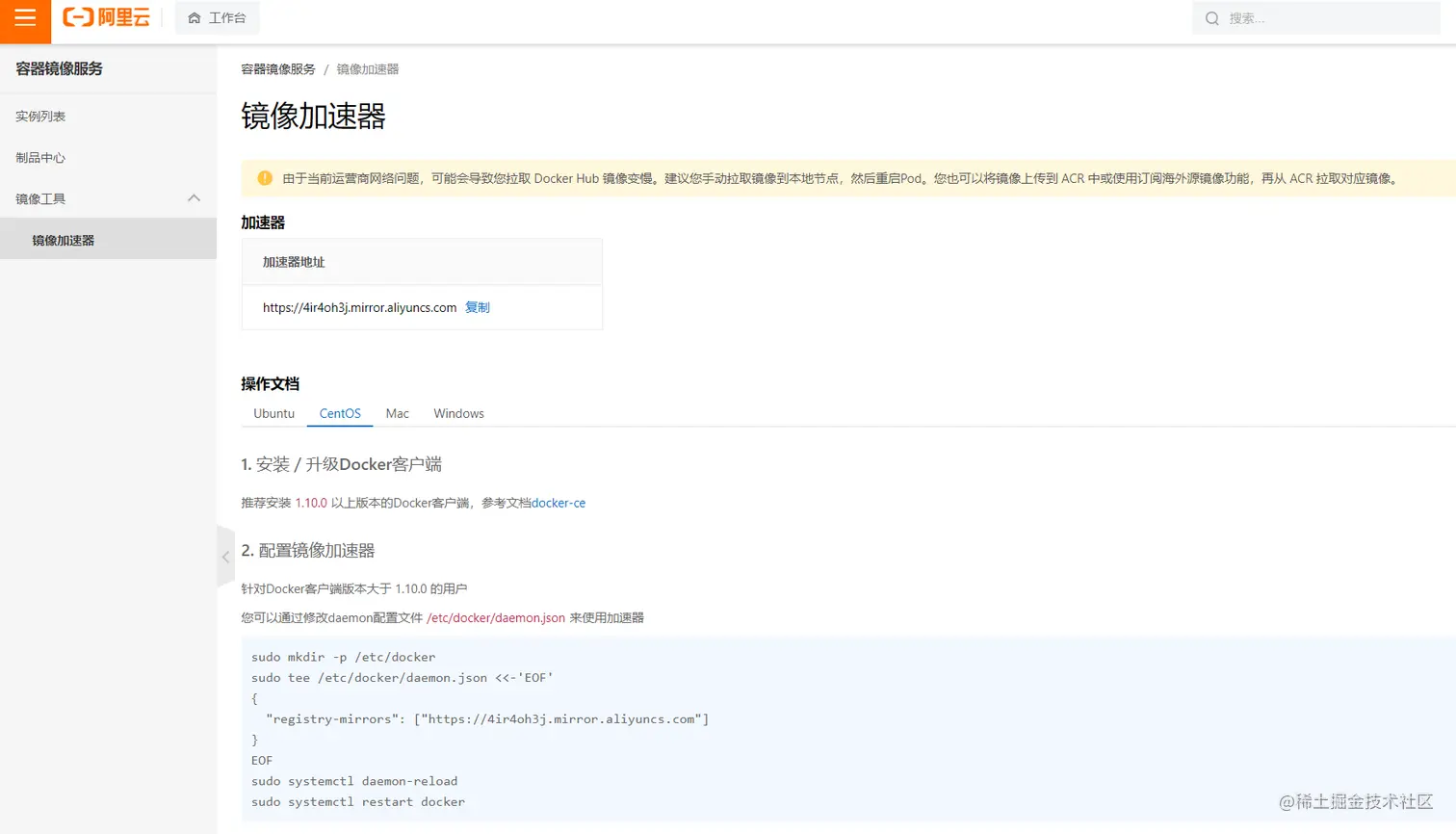Collapse the left sidebar with the chevron
Image resolution: width=1456 pixels, height=834 pixels.
tap(225, 557)
